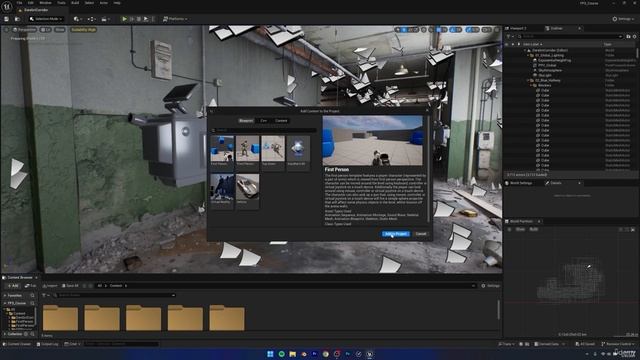The width and height of the screenshot is (640, 360).
Task: Click Save All in Content Browser
Action: tap(70, 286)
